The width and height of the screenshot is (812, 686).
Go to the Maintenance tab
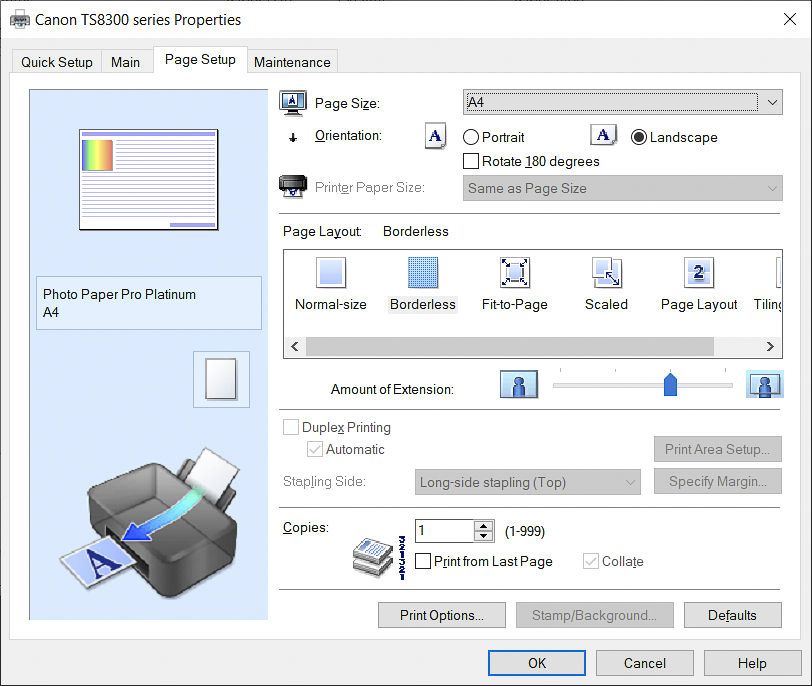point(292,62)
